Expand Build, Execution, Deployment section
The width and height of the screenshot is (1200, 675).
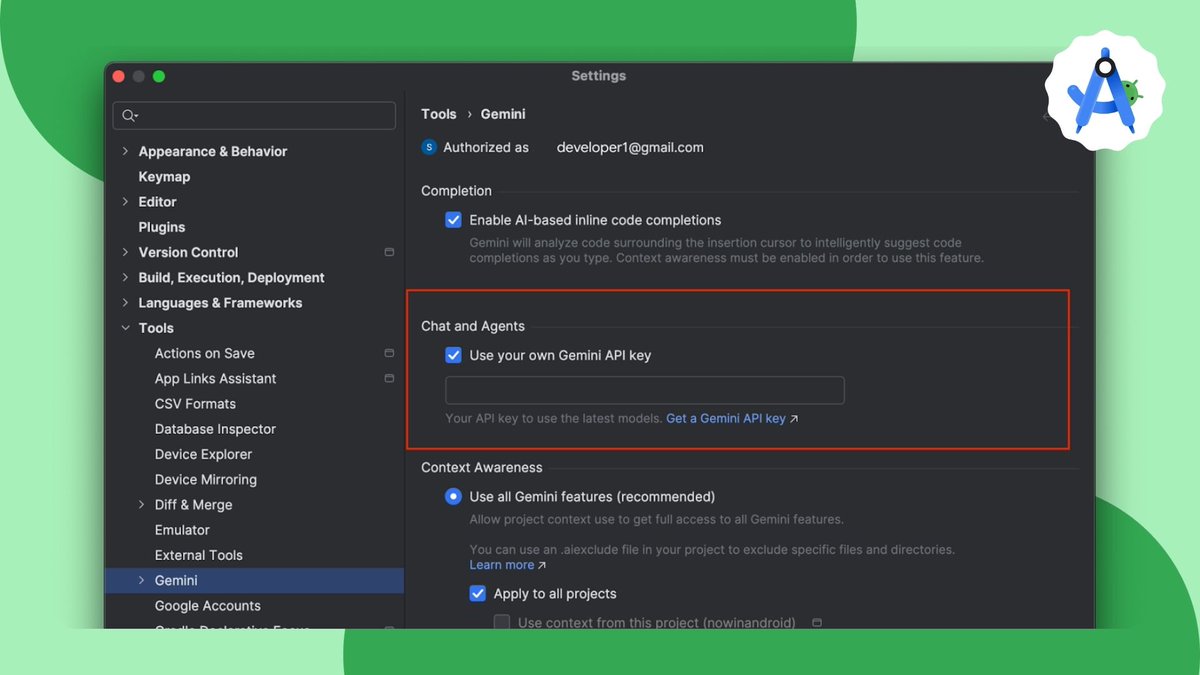[125, 277]
